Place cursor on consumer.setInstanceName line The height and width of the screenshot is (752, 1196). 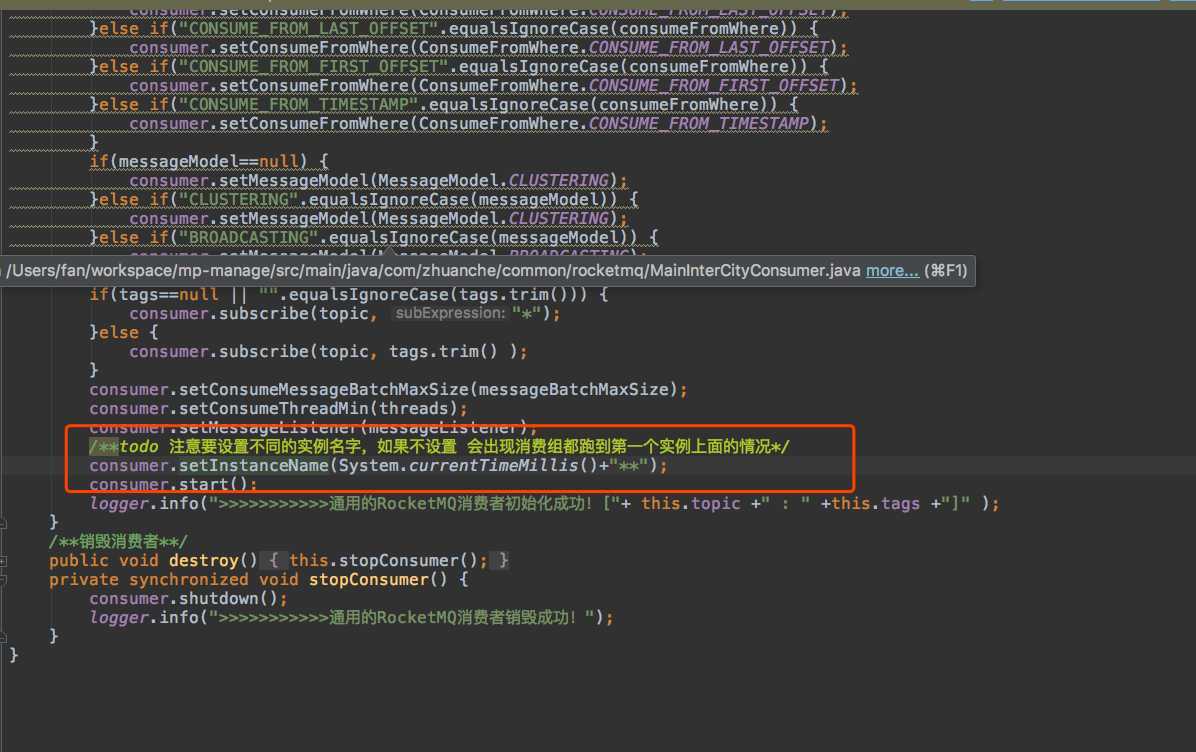pyautogui.click(x=378, y=466)
